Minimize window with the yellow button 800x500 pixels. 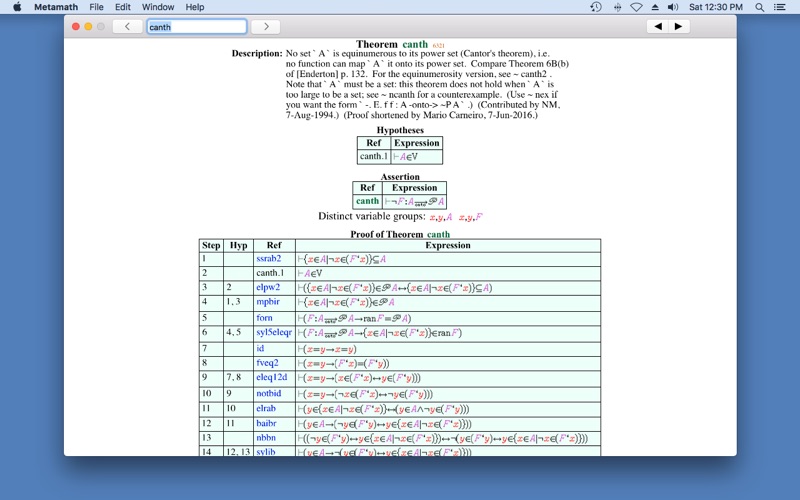tap(88, 27)
